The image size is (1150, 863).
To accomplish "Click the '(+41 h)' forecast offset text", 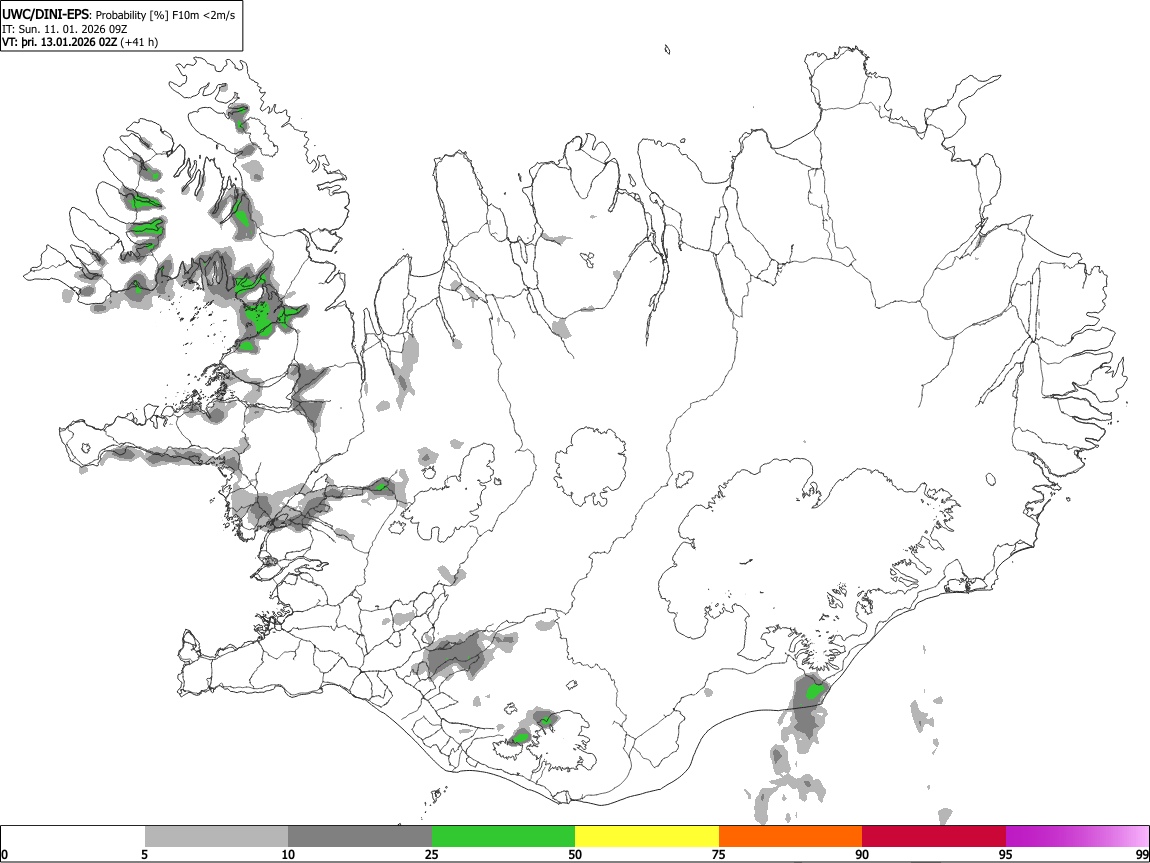I will [139, 42].
